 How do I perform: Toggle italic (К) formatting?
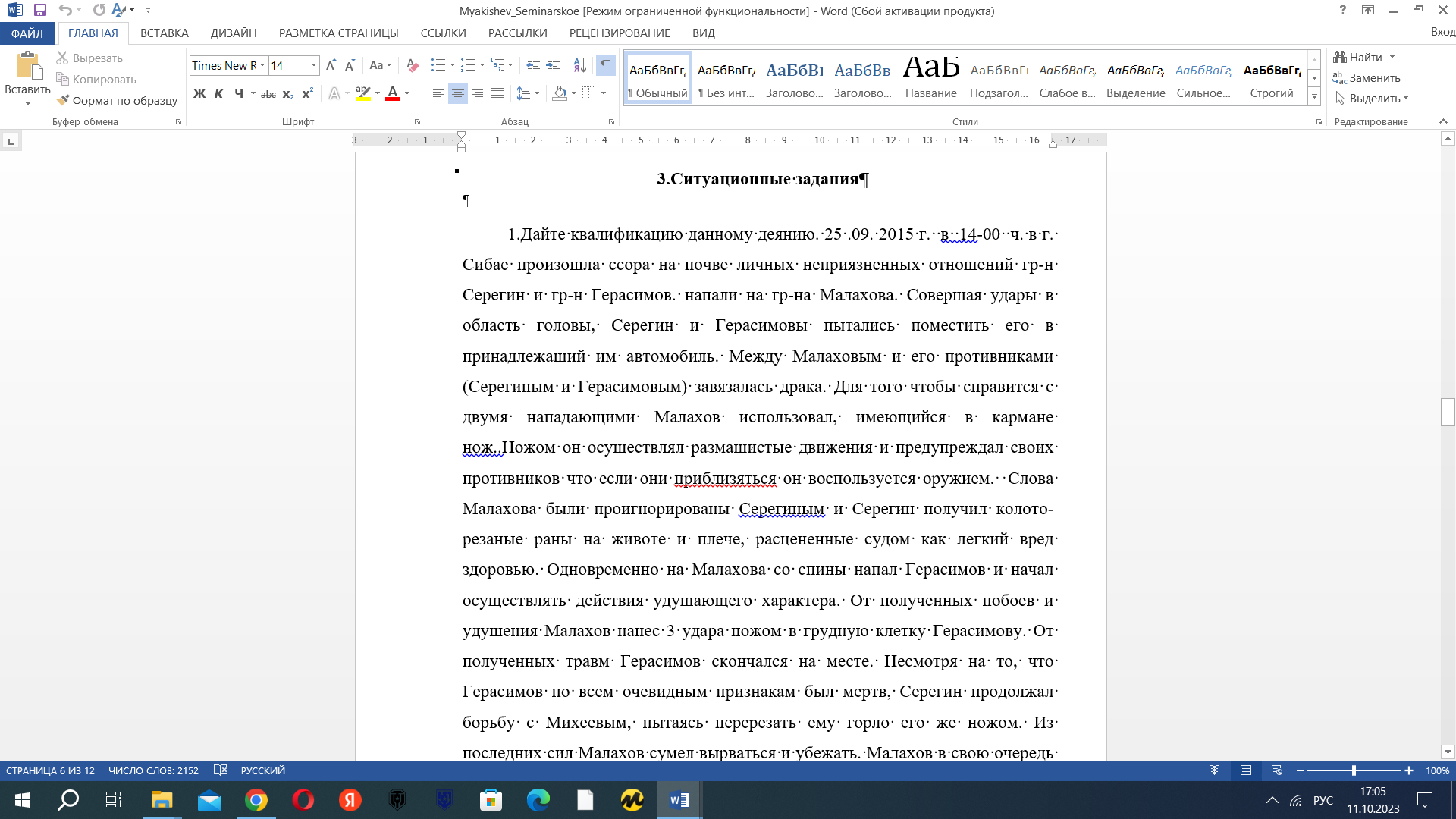pyautogui.click(x=218, y=93)
